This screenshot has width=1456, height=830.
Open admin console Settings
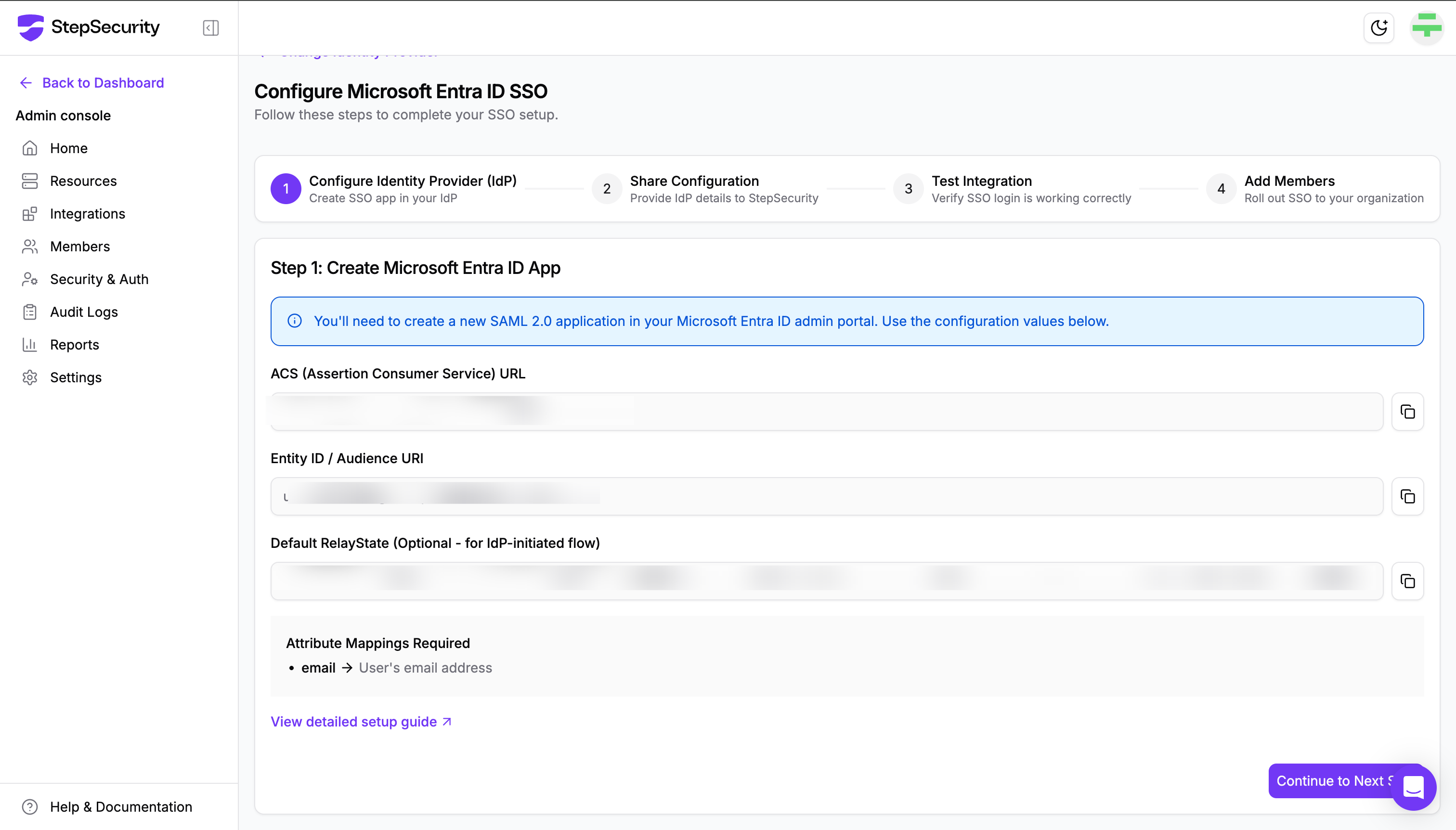click(75, 377)
